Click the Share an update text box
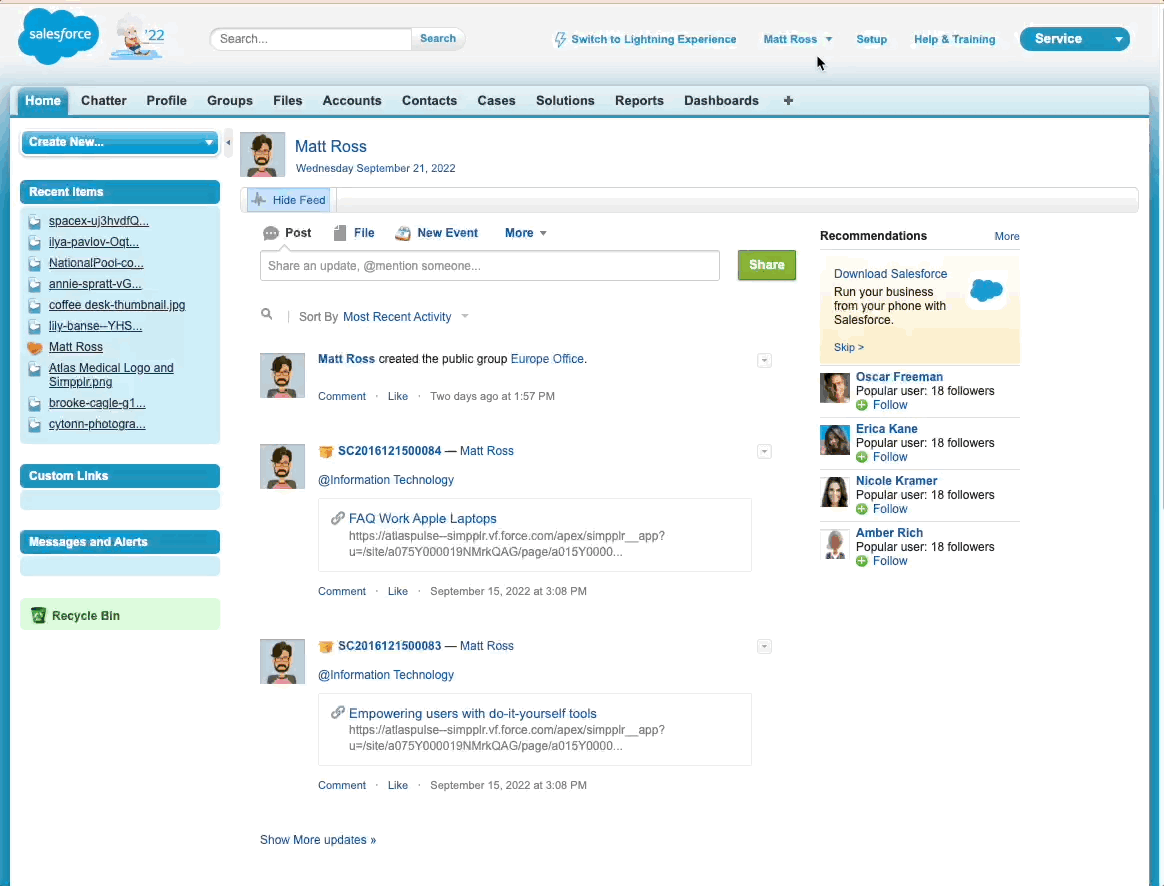 [x=490, y=266]
